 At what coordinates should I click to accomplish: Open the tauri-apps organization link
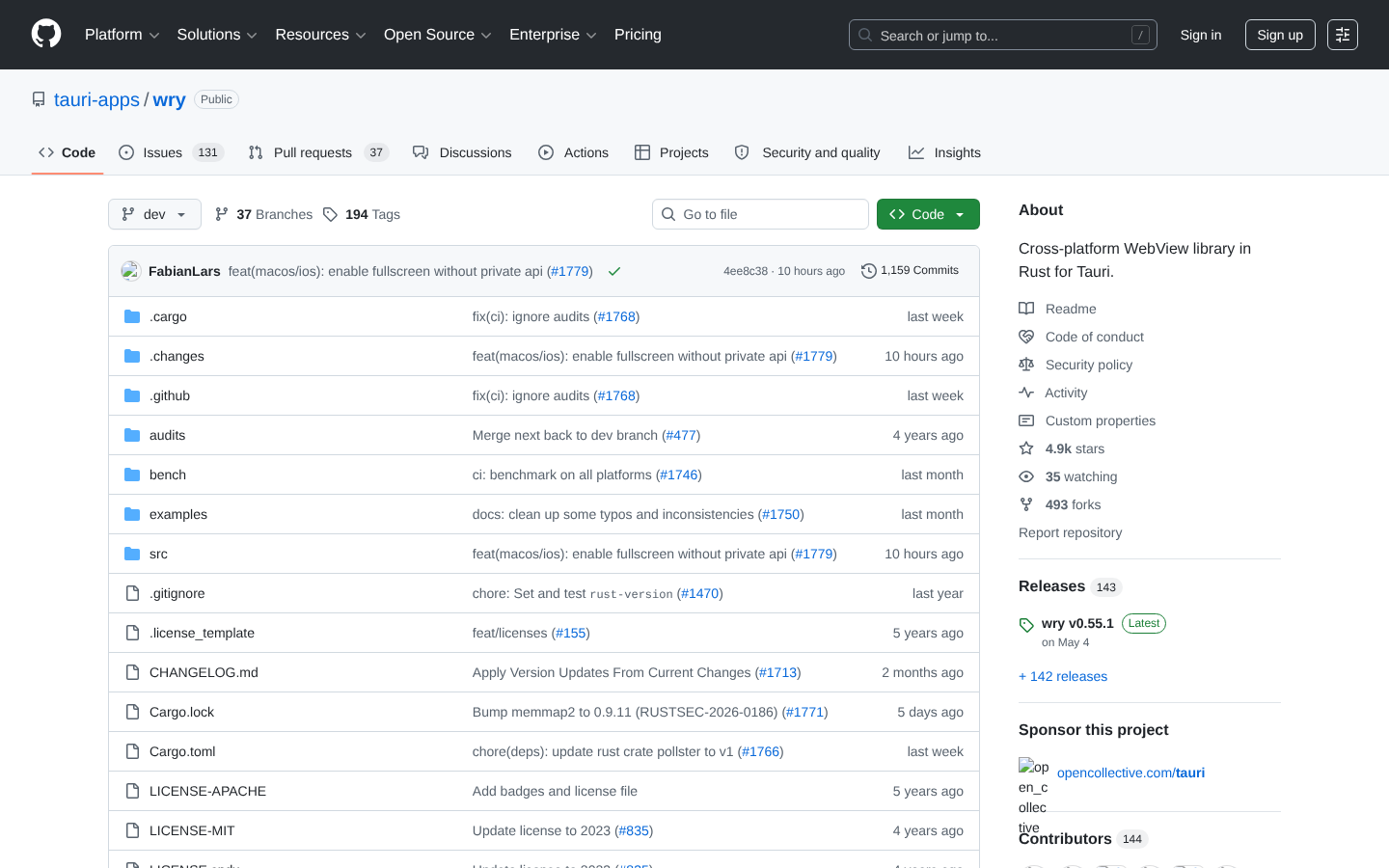(96, 99)
